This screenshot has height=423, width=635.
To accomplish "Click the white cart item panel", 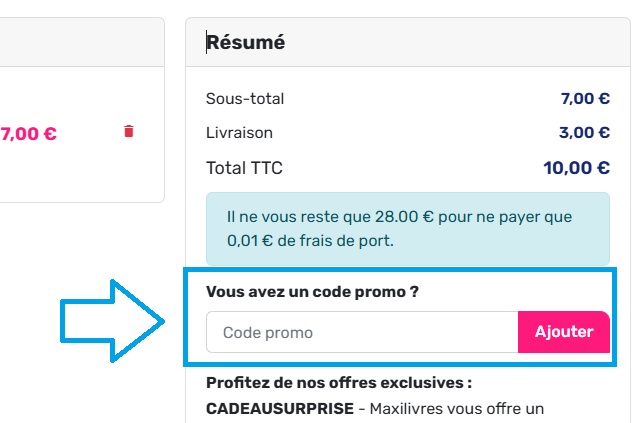I will point(80,170).
